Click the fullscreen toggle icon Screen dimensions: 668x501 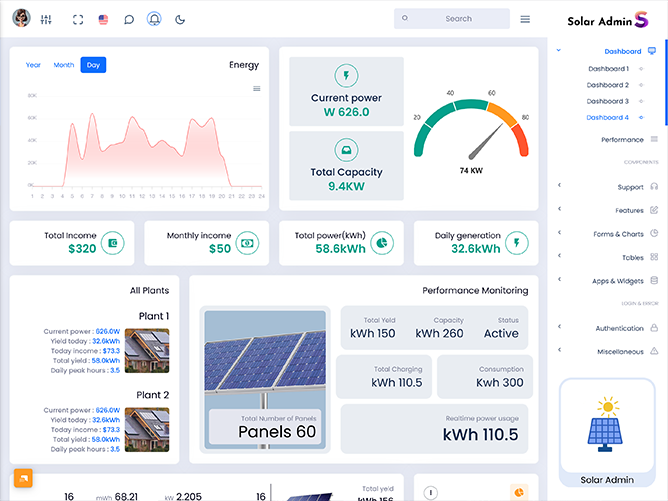pyautogui.click(x=78, y=19)
